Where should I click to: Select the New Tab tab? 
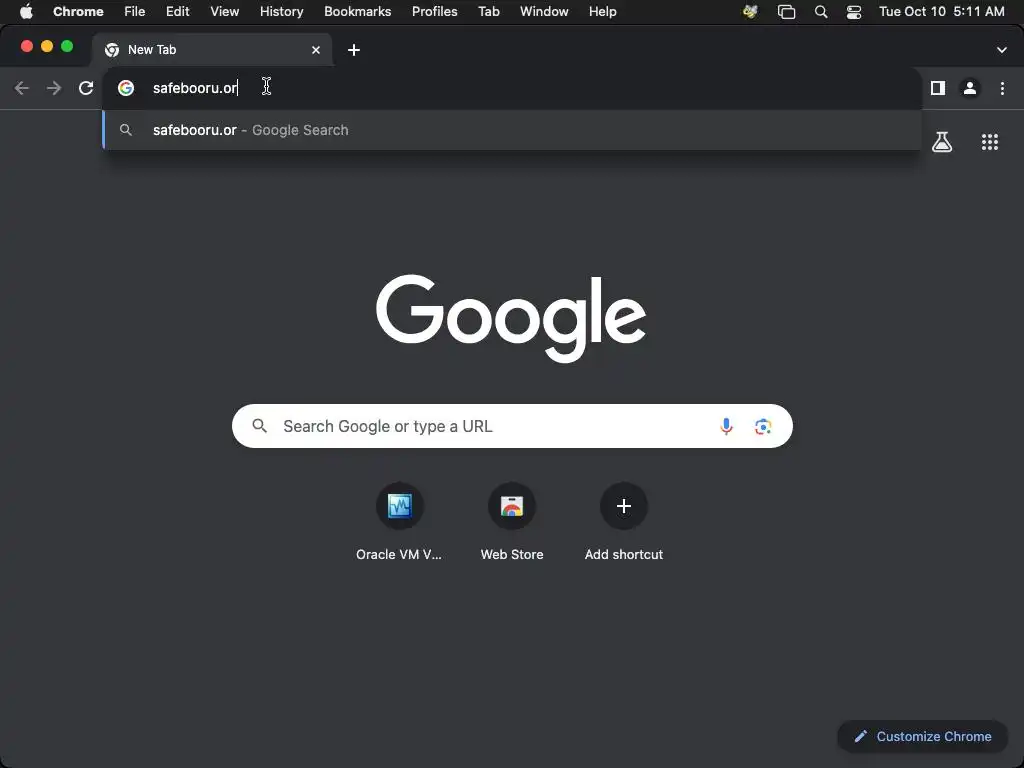coord(212,50)
